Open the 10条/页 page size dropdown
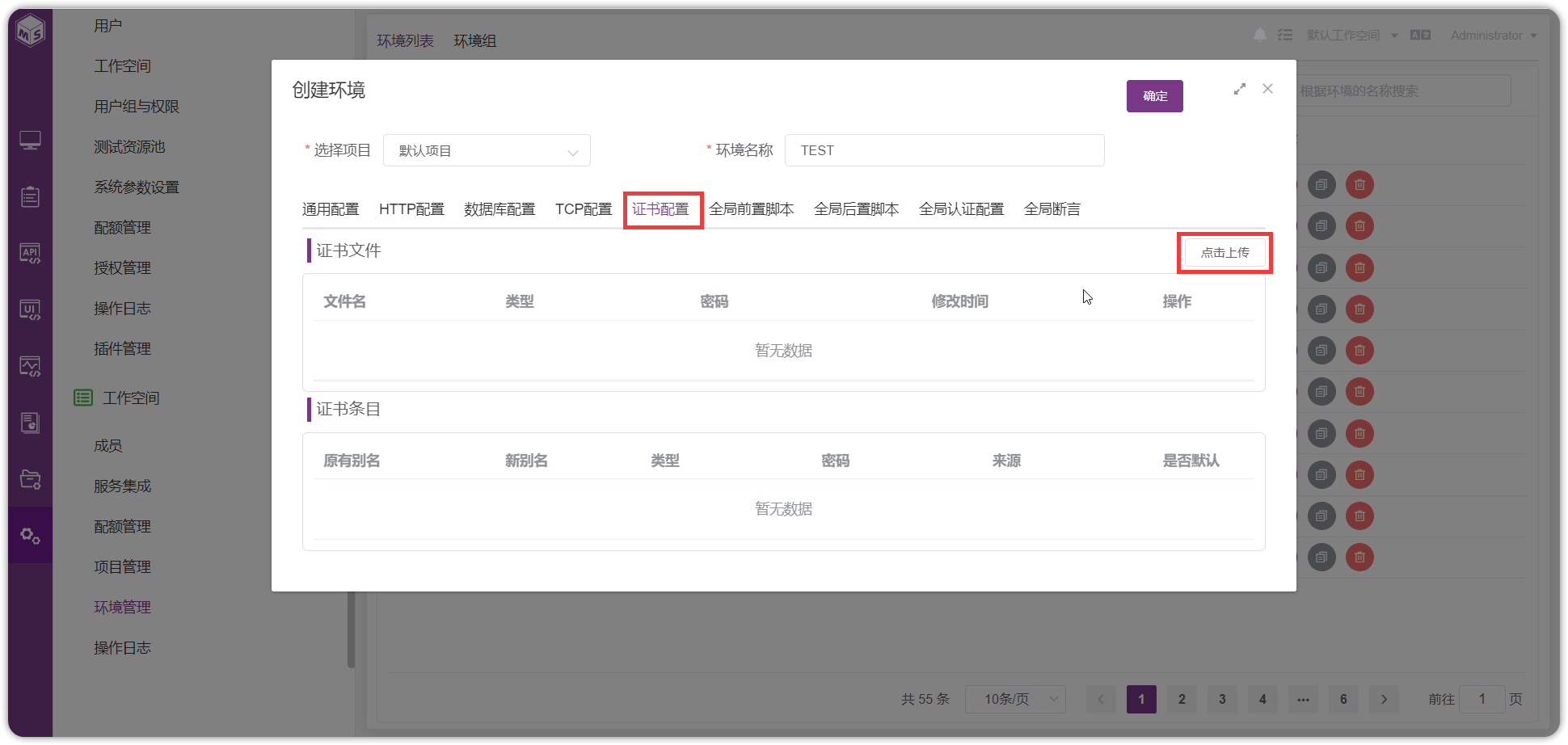This screenshot has height=745, width=1568. coord(1015,699)
